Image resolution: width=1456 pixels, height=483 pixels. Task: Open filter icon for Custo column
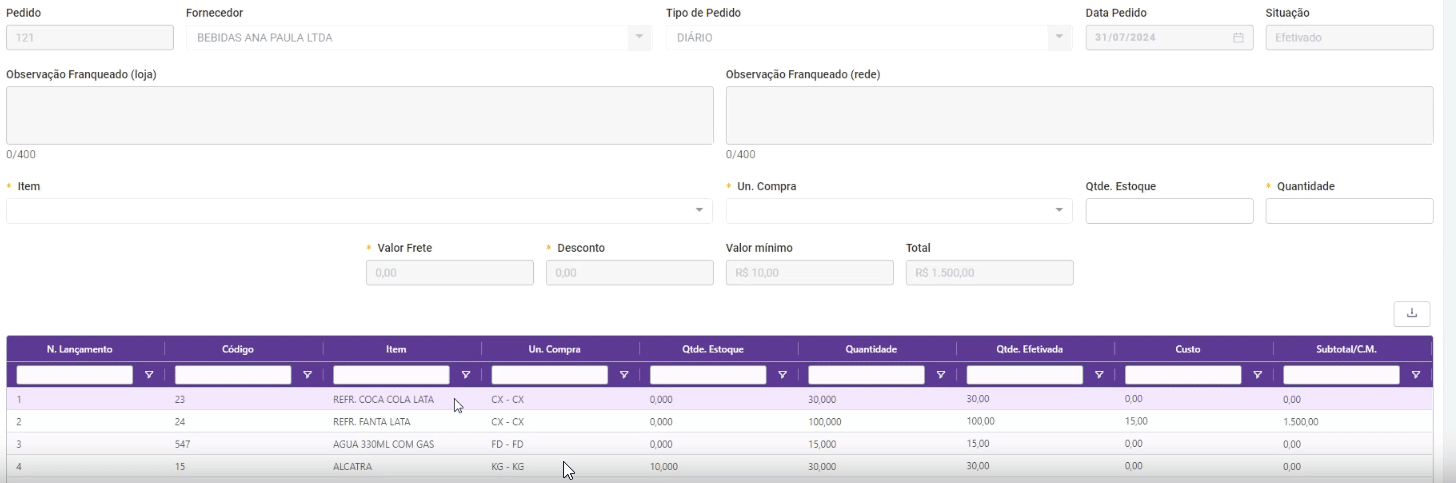click(1257, 375)
